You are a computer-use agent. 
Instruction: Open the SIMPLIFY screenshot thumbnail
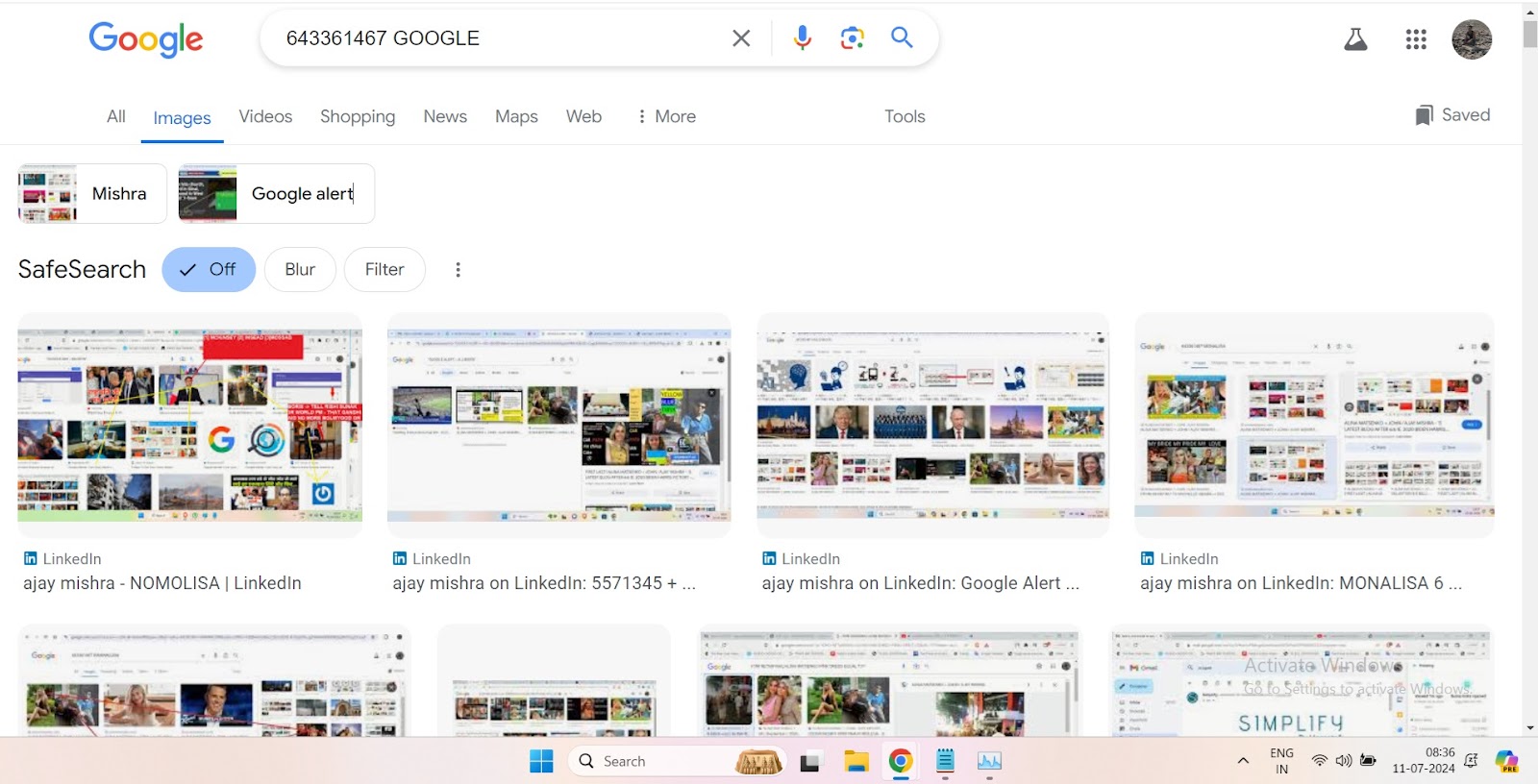[1302, 681]
